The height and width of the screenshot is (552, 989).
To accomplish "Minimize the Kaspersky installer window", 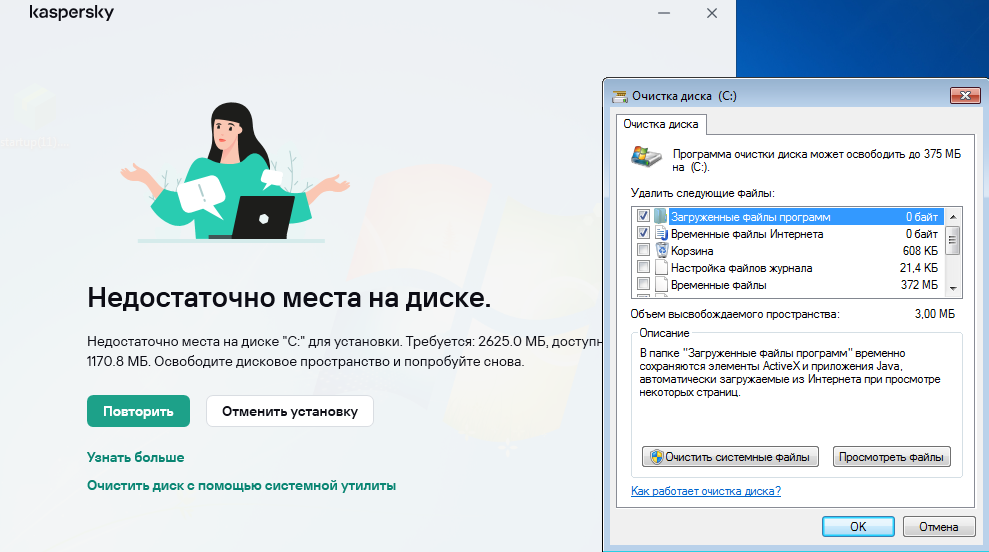I will pyautogui.click(x=664, y=13).
